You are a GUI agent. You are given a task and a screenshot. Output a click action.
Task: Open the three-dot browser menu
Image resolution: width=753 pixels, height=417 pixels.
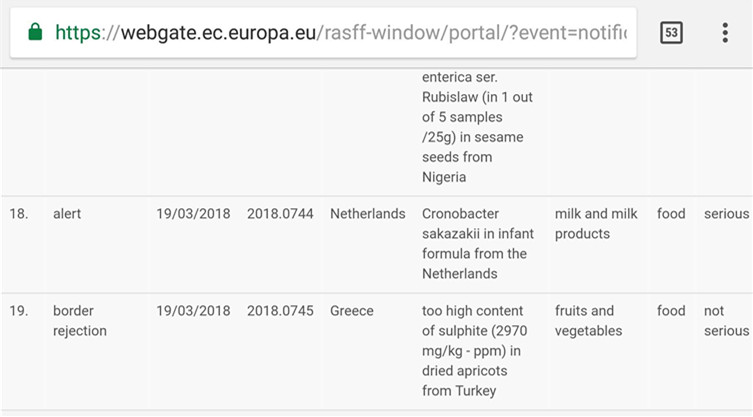(725, 33)
